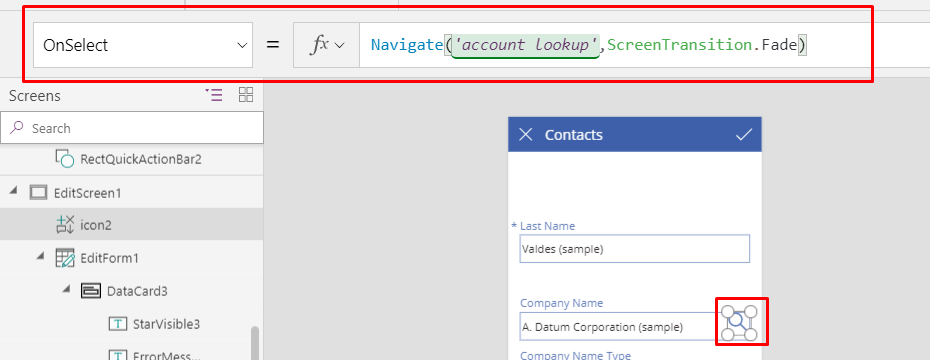Select EditScreen1 screen icon in tree
The image size is (930, 360).
[x=38, y=193]
